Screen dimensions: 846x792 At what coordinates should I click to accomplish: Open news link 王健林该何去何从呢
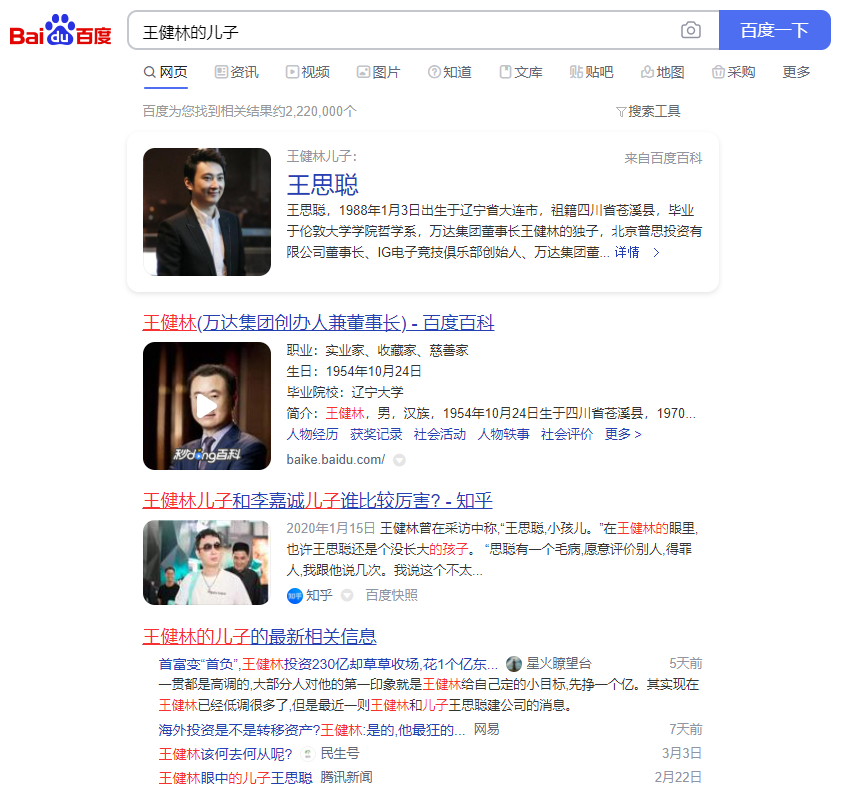(x=226, y=754)
